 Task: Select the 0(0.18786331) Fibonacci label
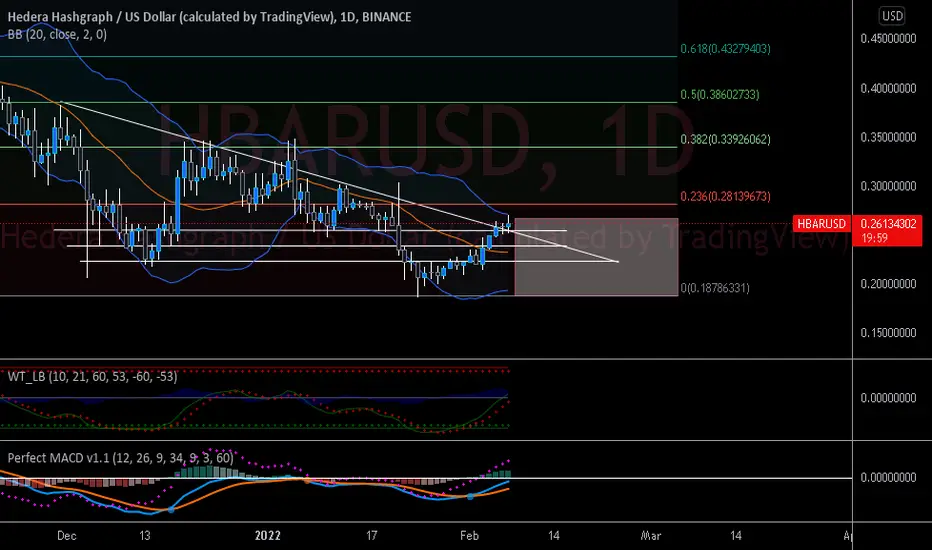714,288
